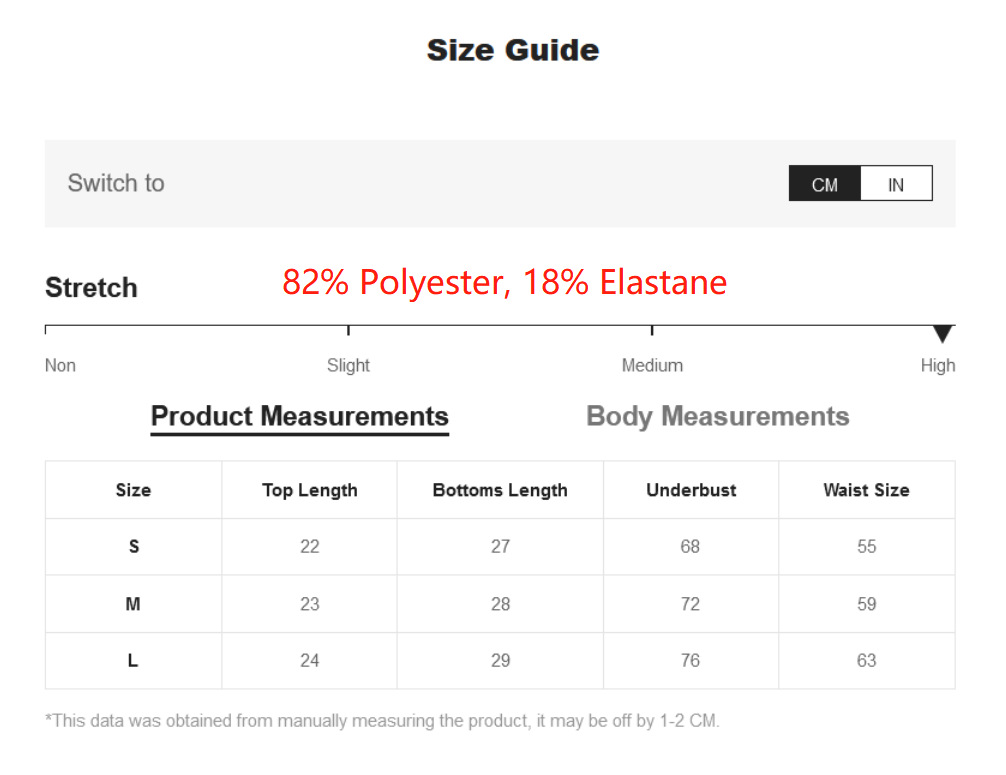The width and height of the screenshot is (1006, 775).
Task: Click the size S row label
Action: click(133, 547)
